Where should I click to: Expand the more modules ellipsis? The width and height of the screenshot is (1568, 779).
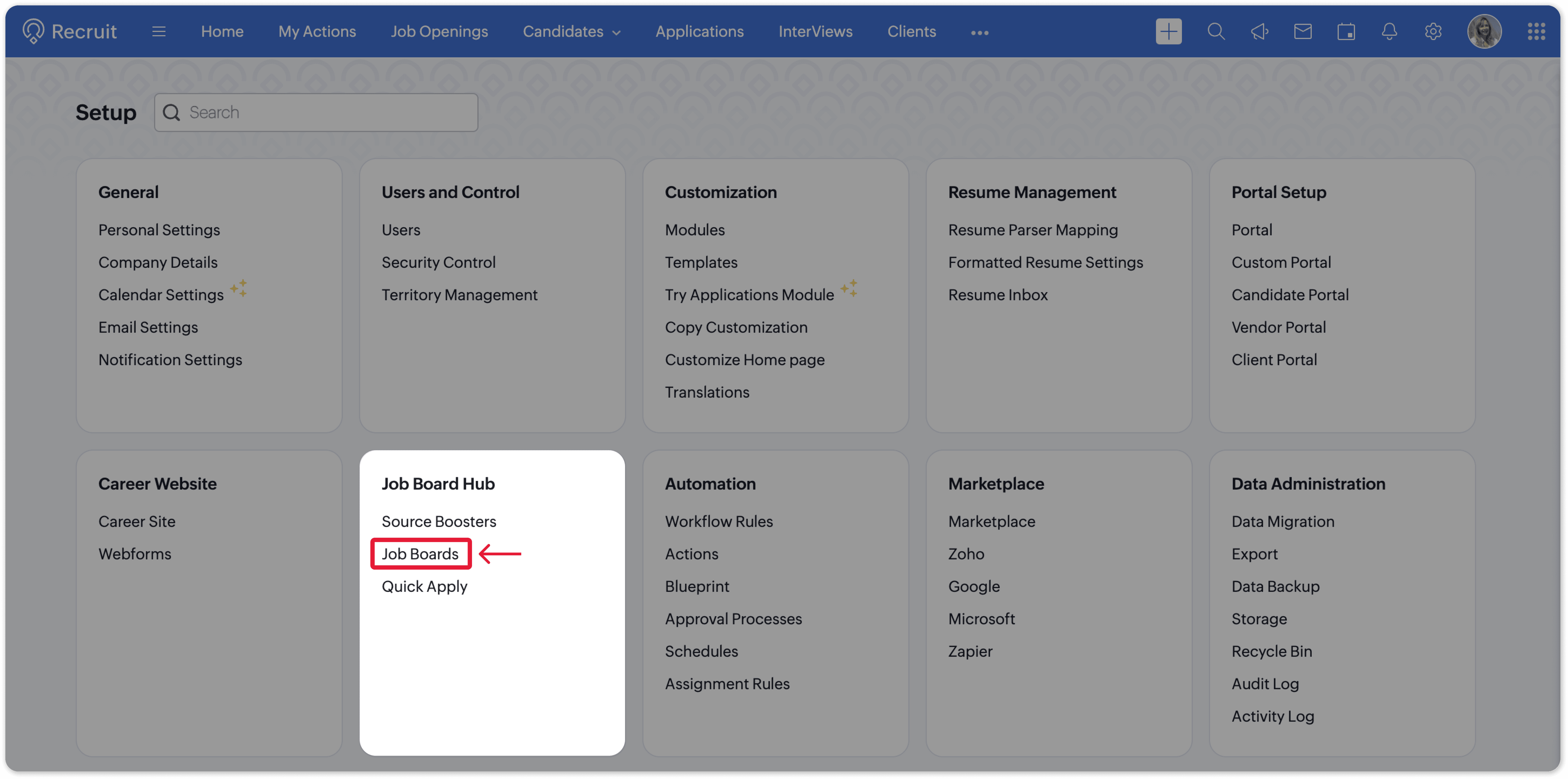tap(979, 33)
